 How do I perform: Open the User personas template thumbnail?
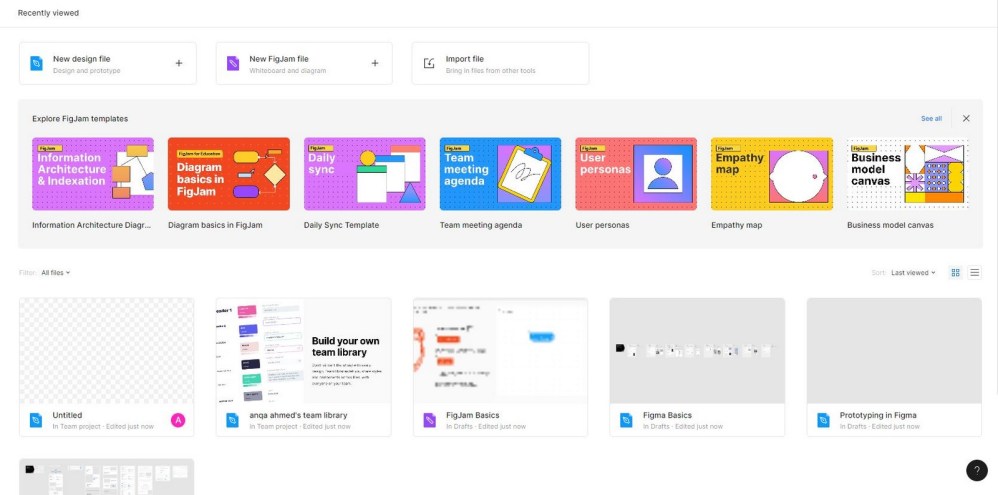coord(636,174)
